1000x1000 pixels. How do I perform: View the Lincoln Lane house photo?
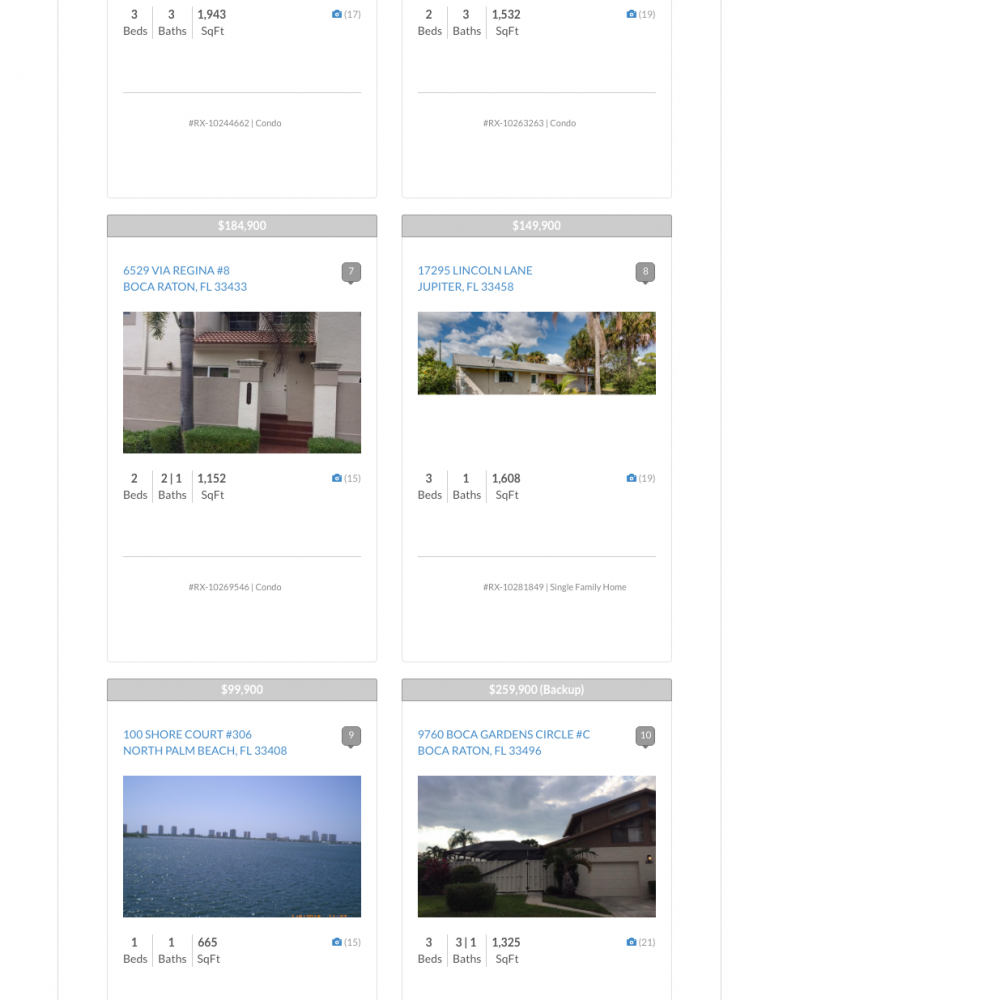coord(536,353)
